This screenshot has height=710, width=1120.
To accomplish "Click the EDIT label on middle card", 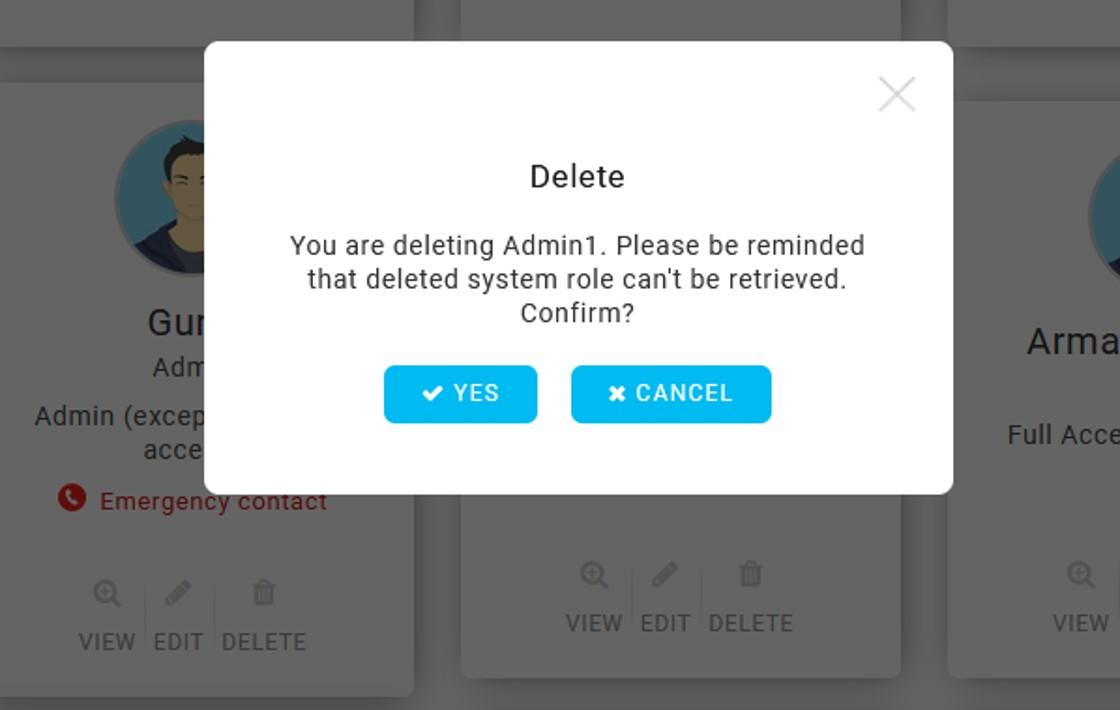I will [x=665, y=624].
